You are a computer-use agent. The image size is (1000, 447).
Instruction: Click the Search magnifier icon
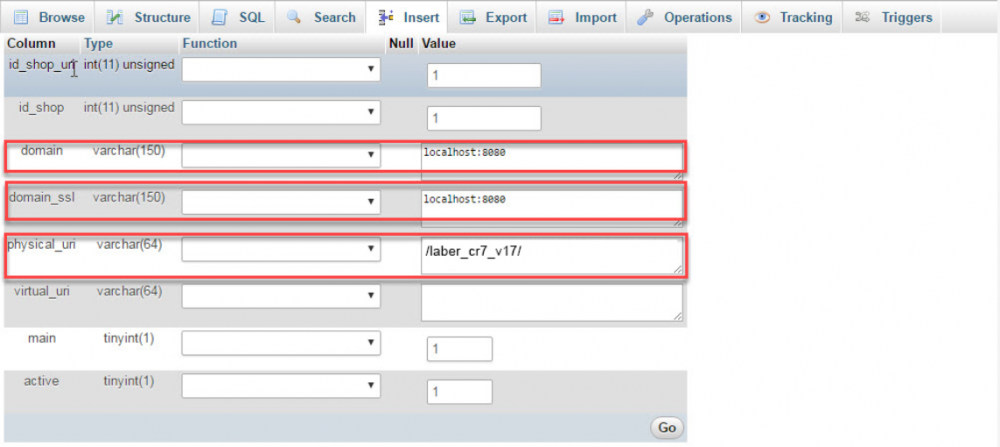click(x=294, y=17)
